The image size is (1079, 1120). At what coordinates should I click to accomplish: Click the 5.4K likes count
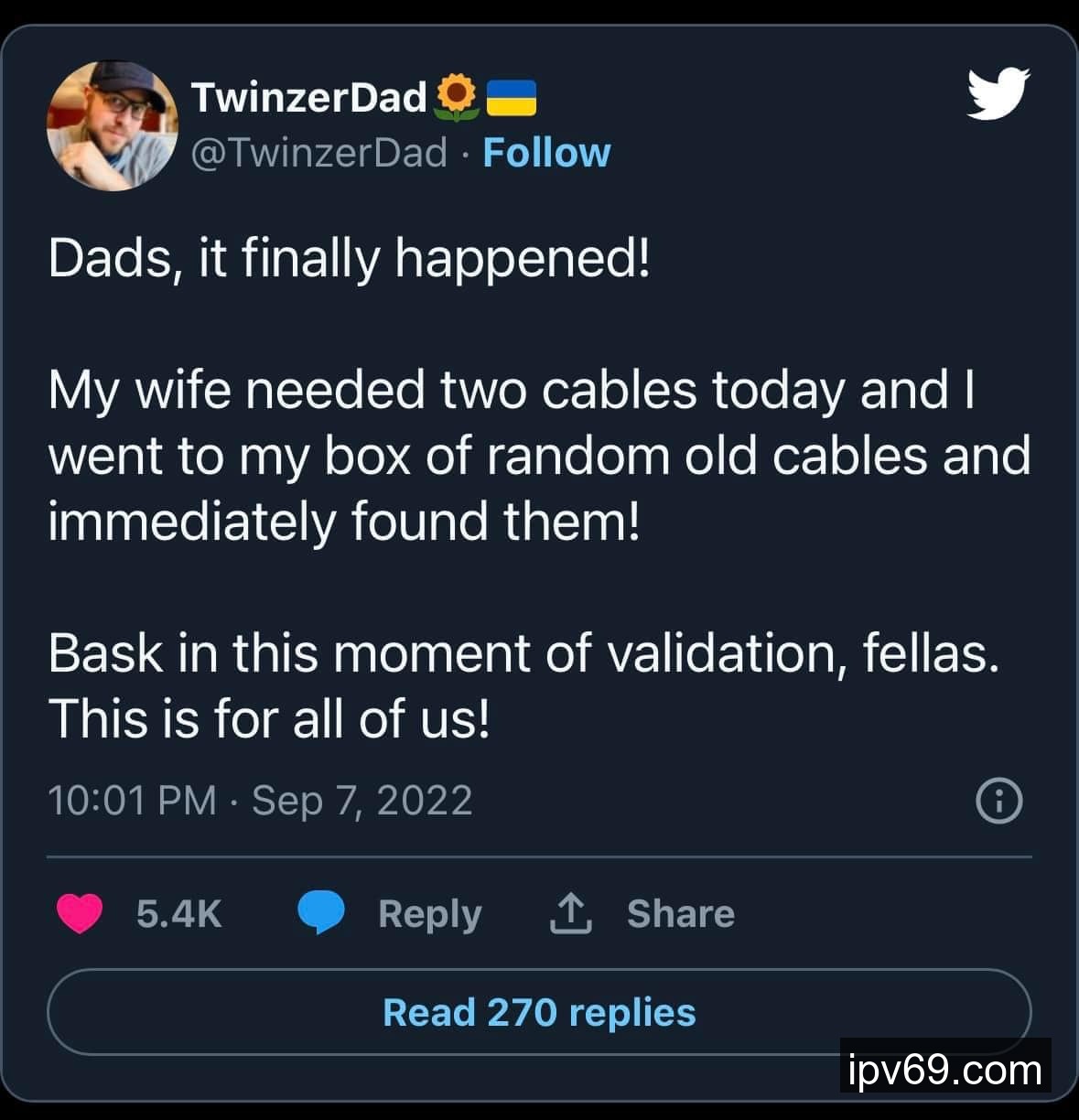coord(179,913)
